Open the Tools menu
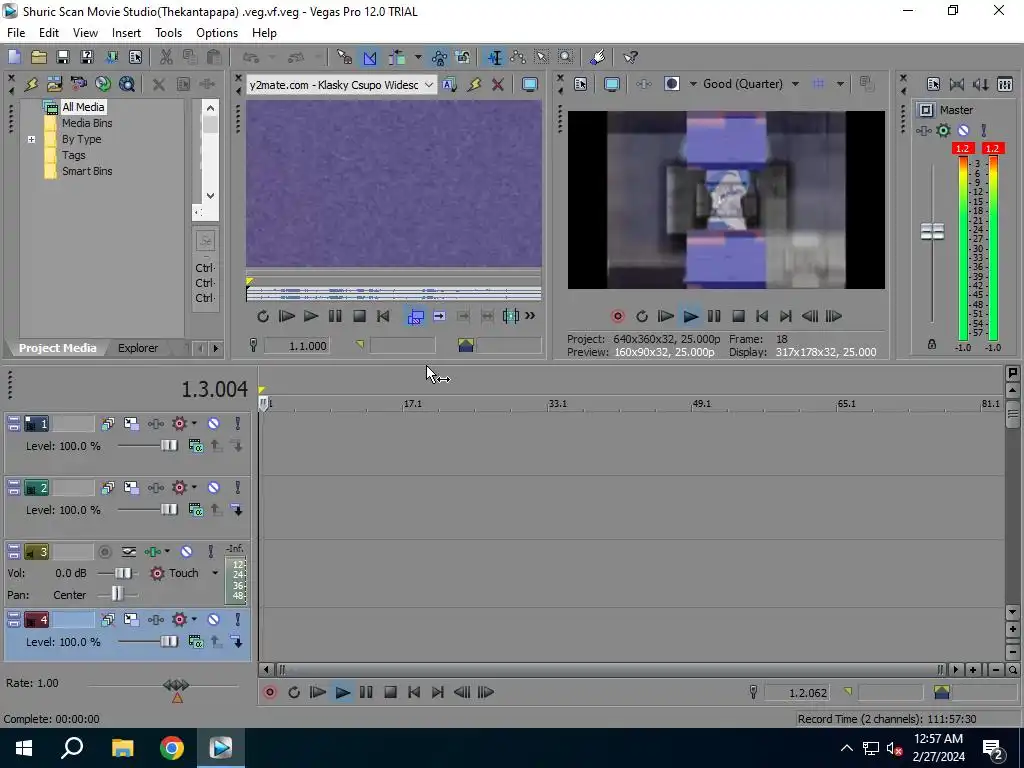Image resolution: width=1024 pixels, height=768 pixels. pyautogui.click(x=168, y=33)
